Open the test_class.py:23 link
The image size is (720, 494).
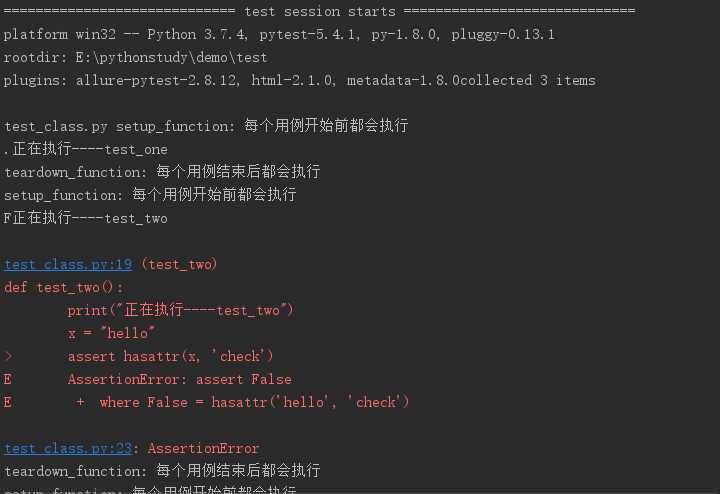(68, 448)
